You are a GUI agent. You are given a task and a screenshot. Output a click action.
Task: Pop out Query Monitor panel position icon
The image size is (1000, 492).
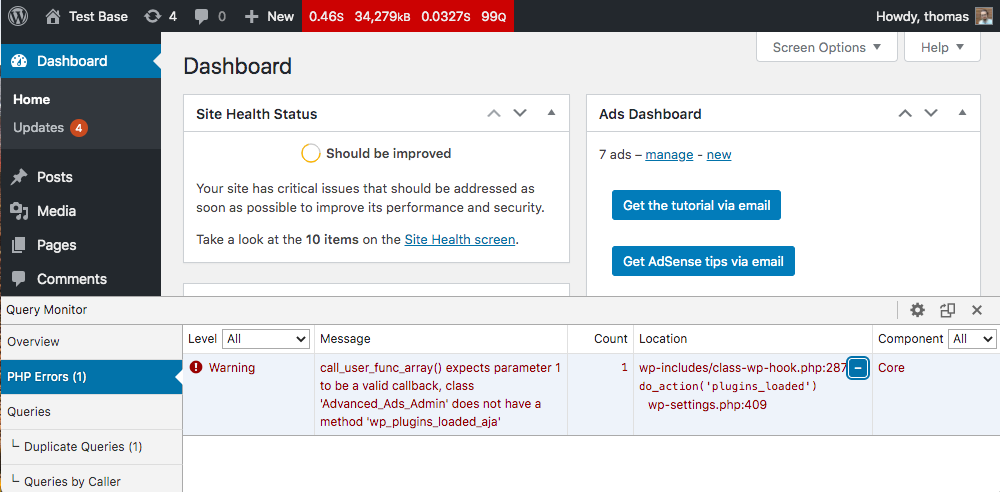click(947, 310)
